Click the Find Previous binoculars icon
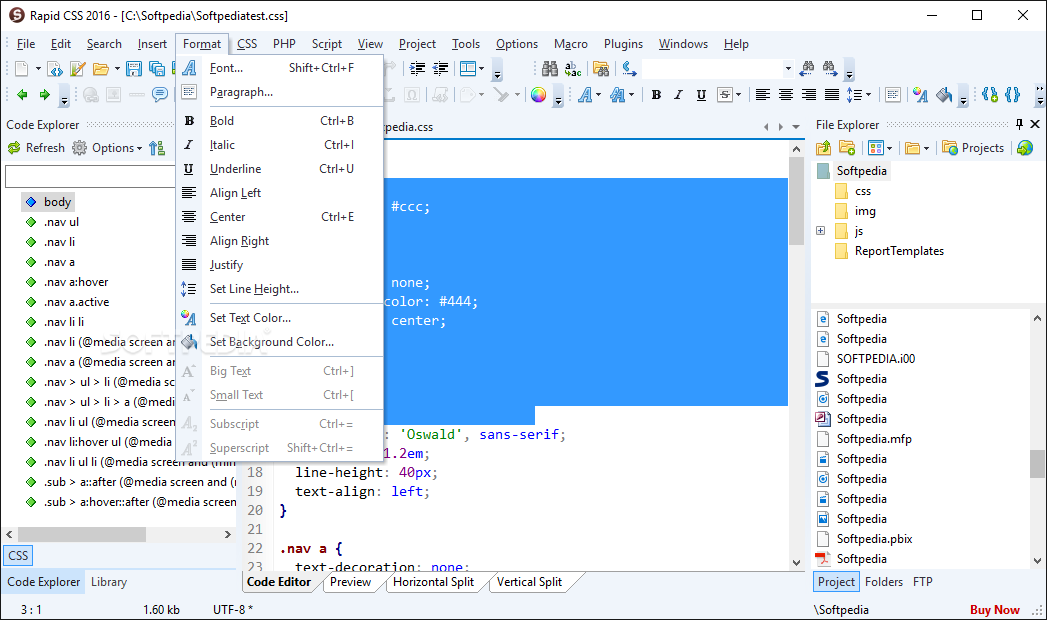 tap(807, 67)
